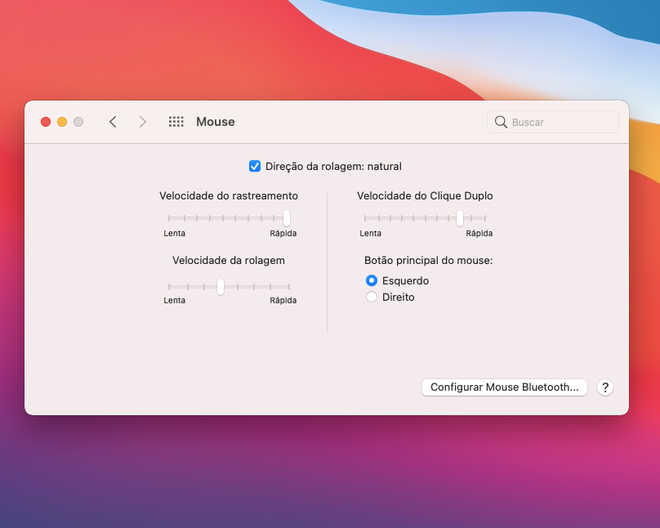Click Rápida under Velocidade do rastreamento
Image resolution: width=660 pixels, height=528 pixels.
point(283,233)
